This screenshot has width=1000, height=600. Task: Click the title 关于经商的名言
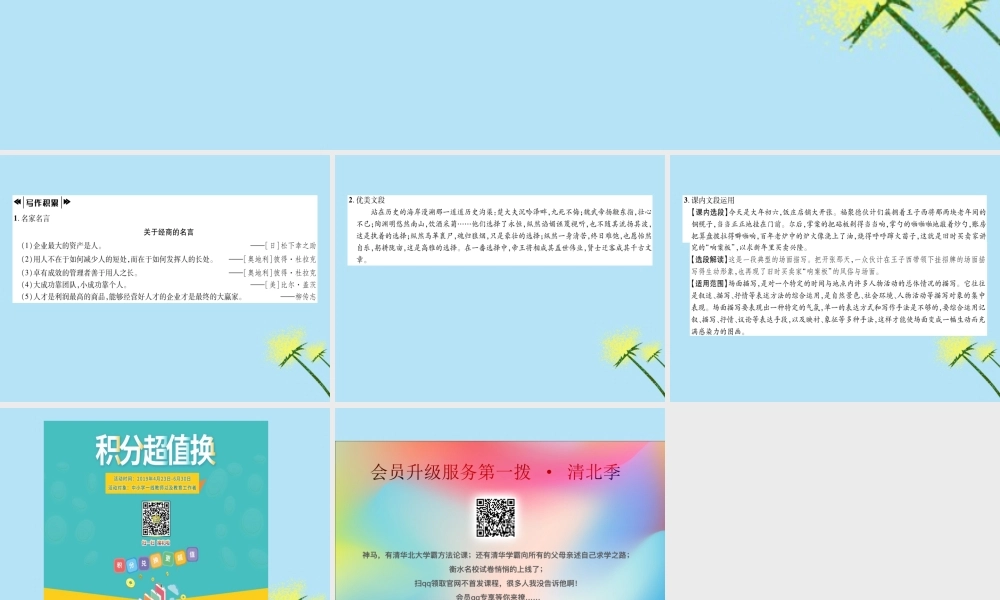168,232
